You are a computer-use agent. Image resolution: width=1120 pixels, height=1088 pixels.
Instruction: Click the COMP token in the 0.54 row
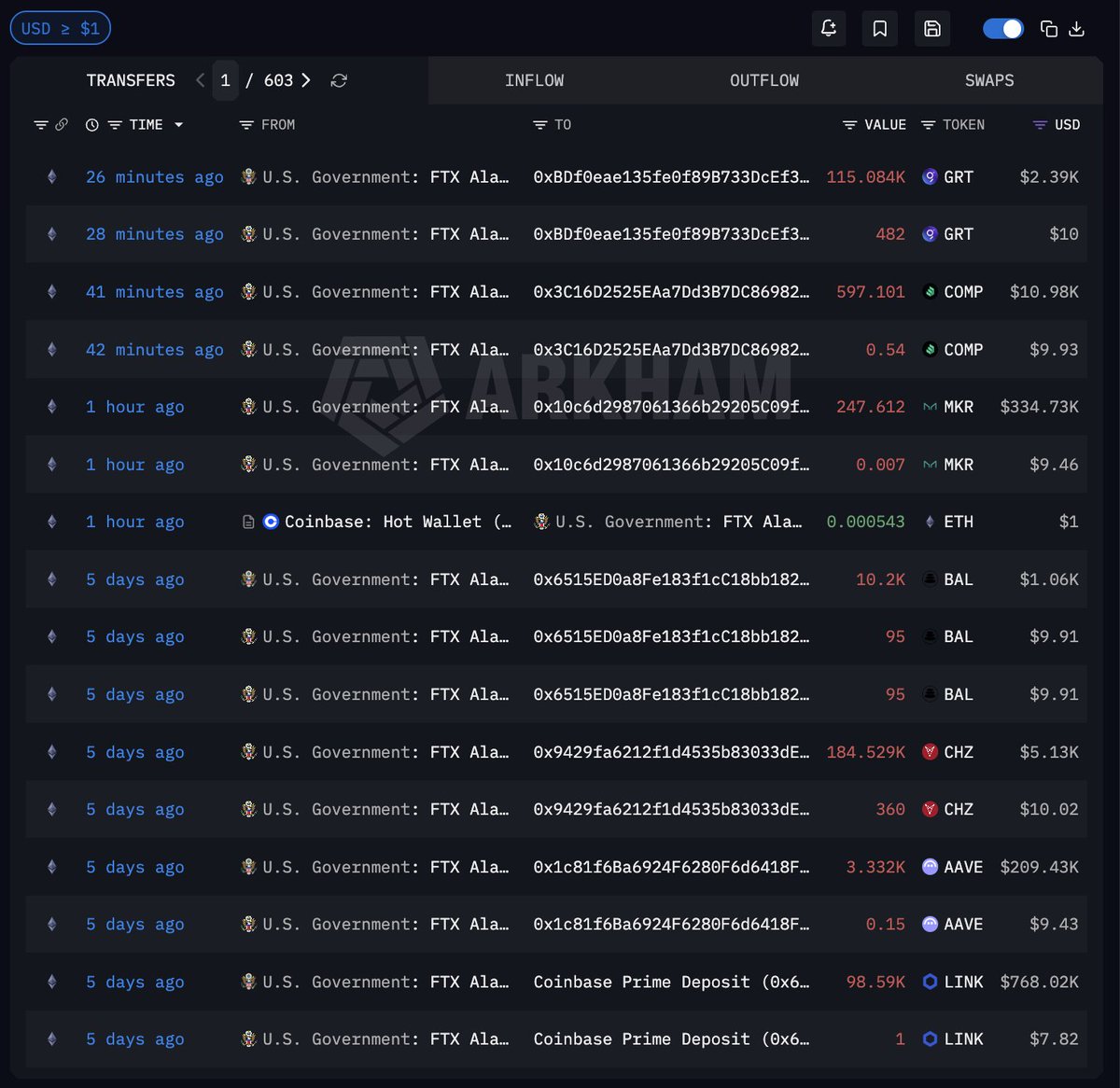[953, 349]
